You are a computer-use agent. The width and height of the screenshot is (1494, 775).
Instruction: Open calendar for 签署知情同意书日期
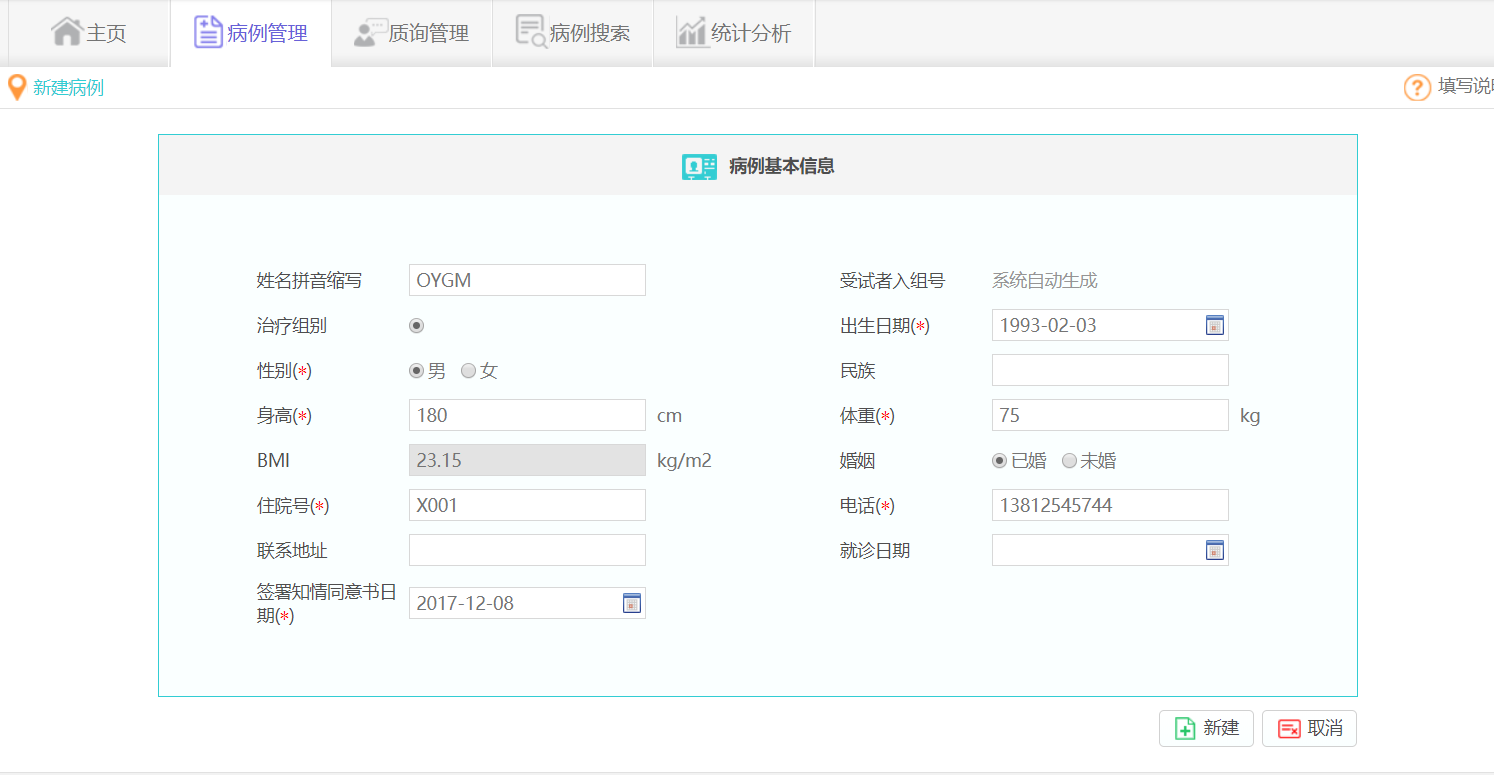tap(631, 603)
